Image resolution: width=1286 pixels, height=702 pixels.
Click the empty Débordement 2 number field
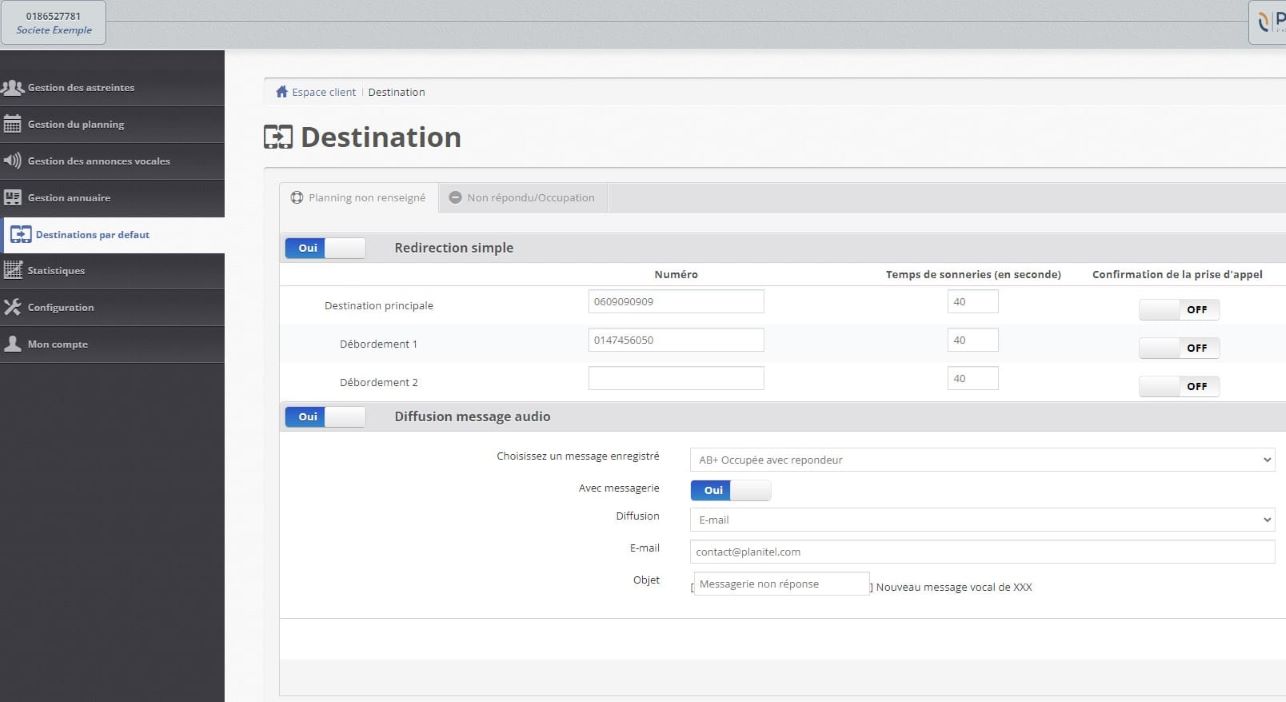coord(676,379)
